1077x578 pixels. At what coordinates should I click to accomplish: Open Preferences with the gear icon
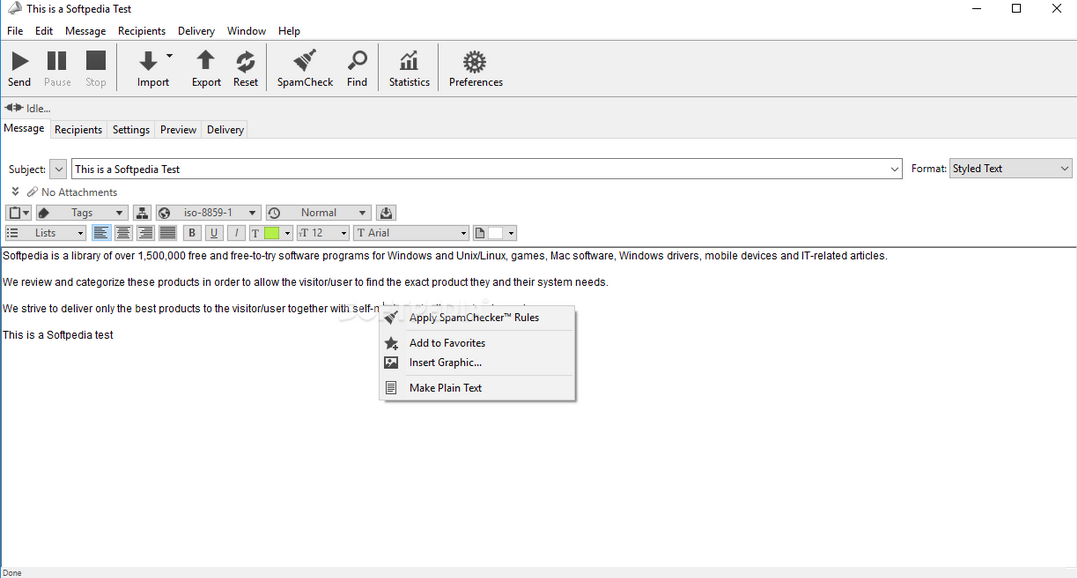pyautogui.click(x=475, y=61)
